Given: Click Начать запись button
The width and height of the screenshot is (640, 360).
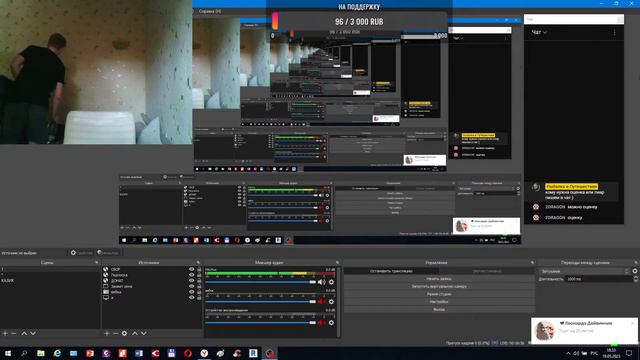Looking at the screenshot, I should point(439,279).
